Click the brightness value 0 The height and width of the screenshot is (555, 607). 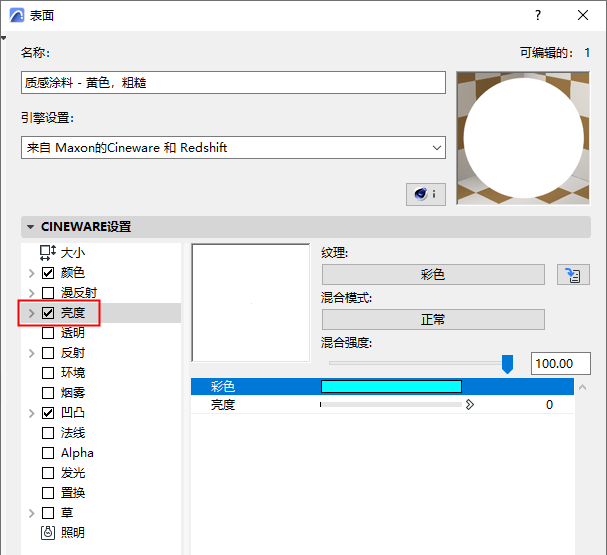(x=549, y=405)
